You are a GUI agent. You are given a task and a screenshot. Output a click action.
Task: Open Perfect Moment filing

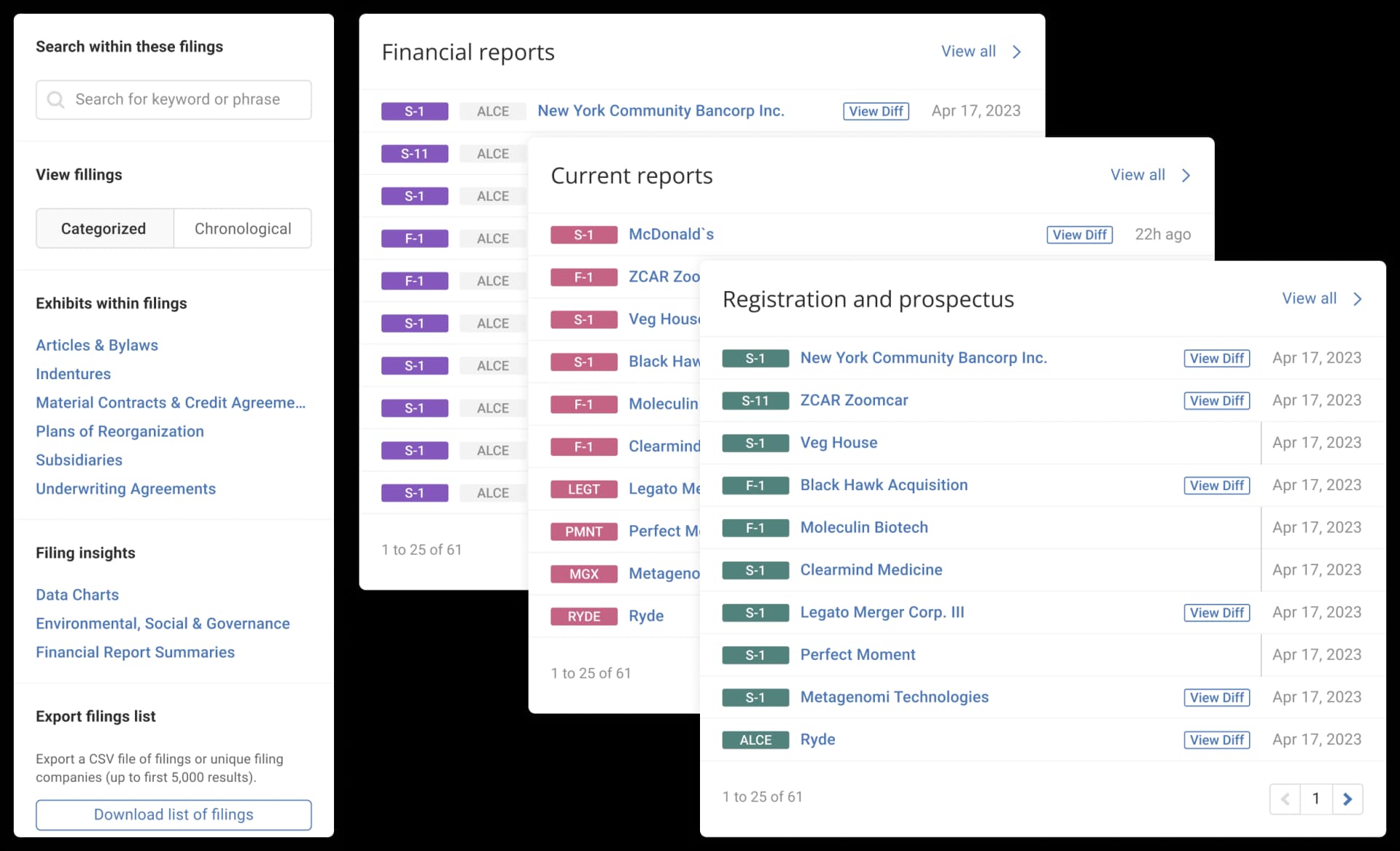(857, 654)
